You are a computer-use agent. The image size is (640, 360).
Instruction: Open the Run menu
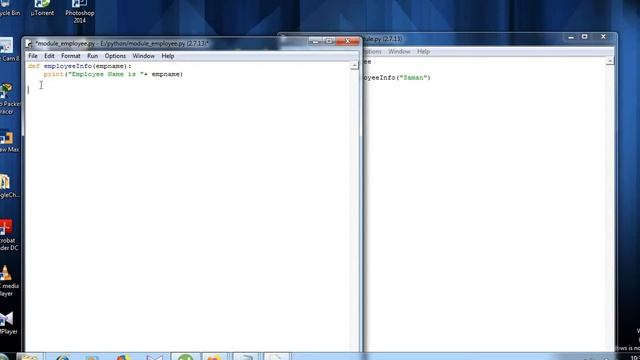(93, 56)
